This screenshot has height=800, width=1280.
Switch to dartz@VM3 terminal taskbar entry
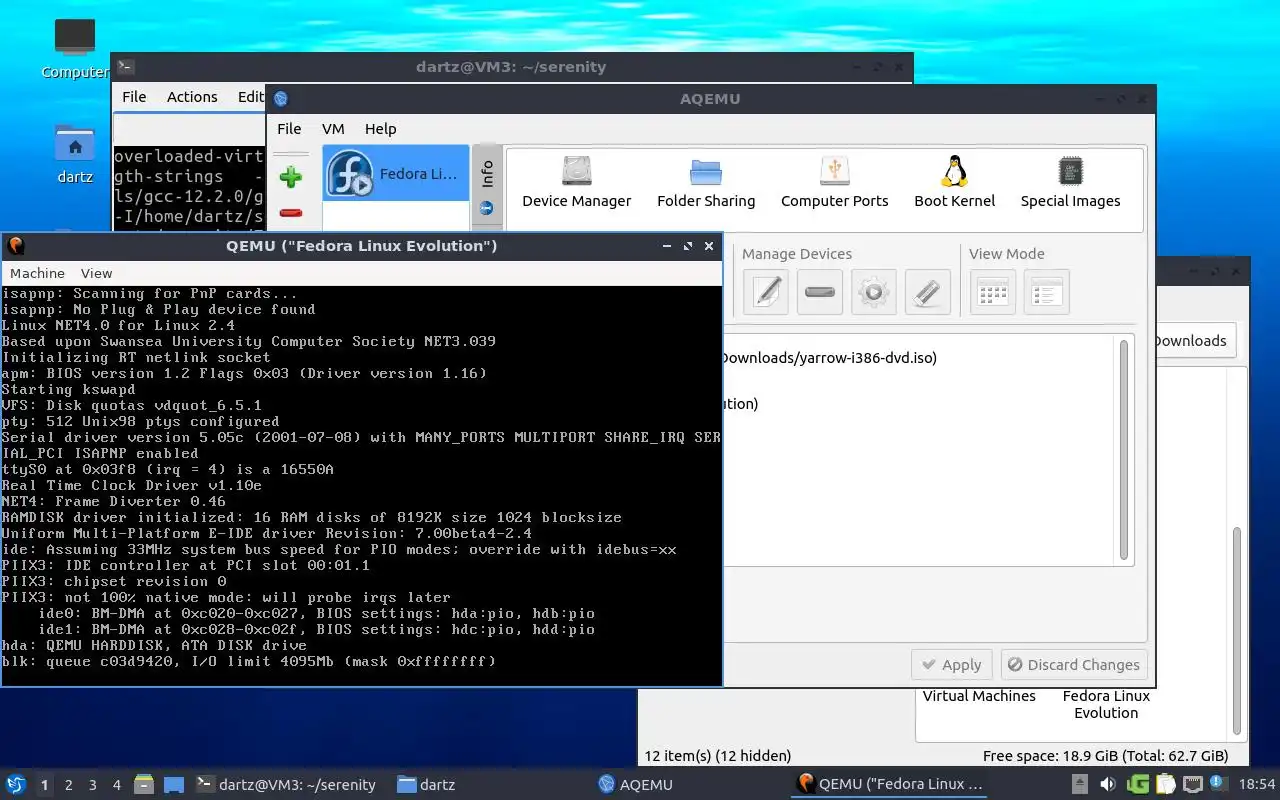tap(286, 785)
